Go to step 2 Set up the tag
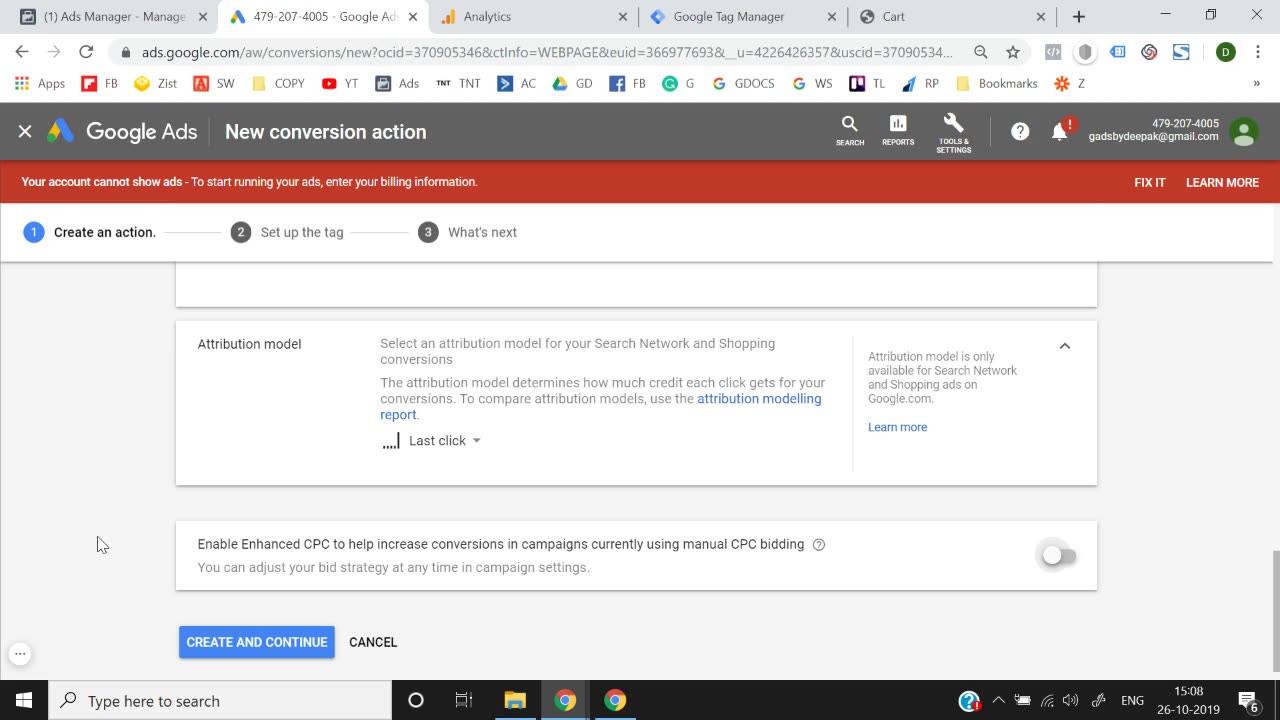Viewport: 1280px width, 720px height. click(287, 232)
